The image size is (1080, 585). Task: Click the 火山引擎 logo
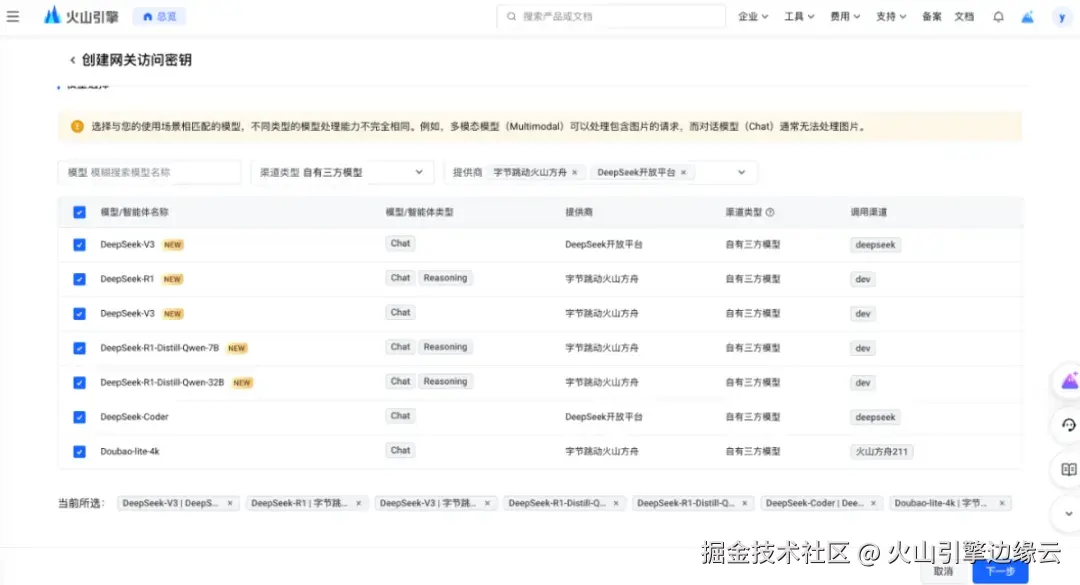pyautogui.click(x=79, y=15)
